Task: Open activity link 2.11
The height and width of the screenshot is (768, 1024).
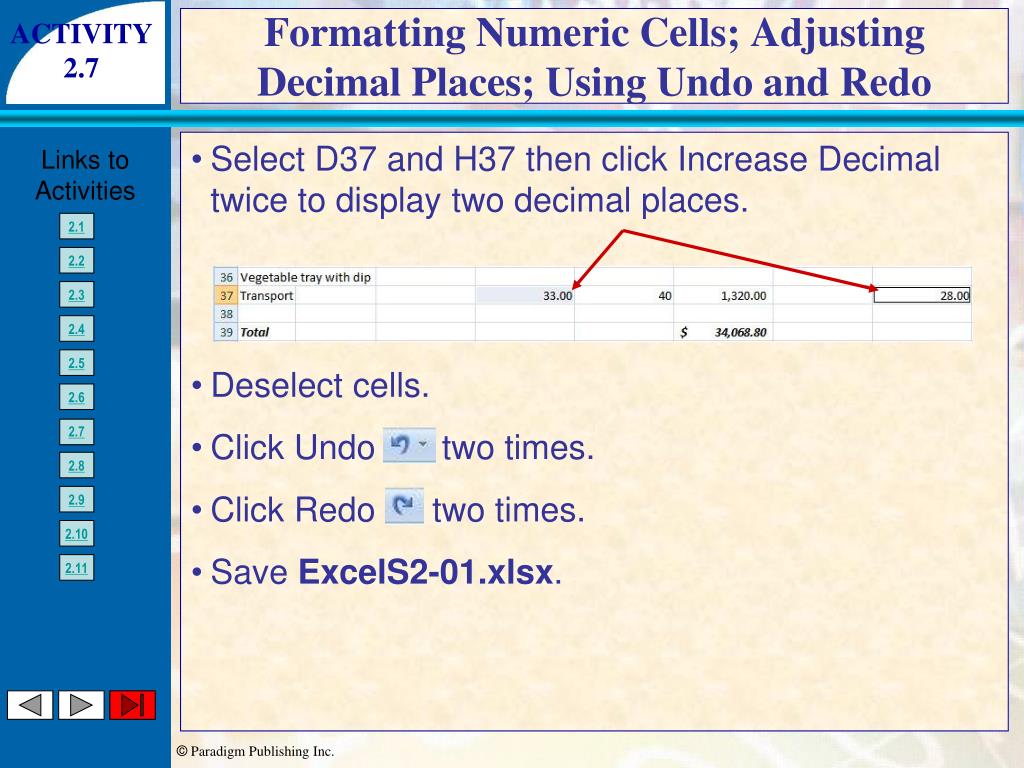Action: point(76,568)
